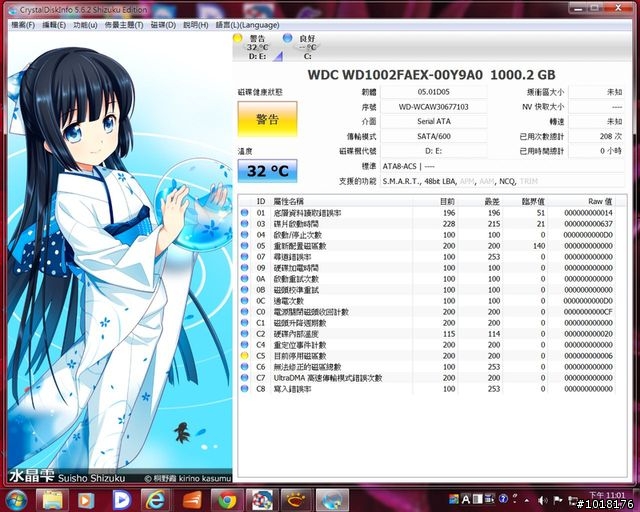640x512 pixels.
Task: Click the power-on count field 208 次
Action: click(596, 136)
